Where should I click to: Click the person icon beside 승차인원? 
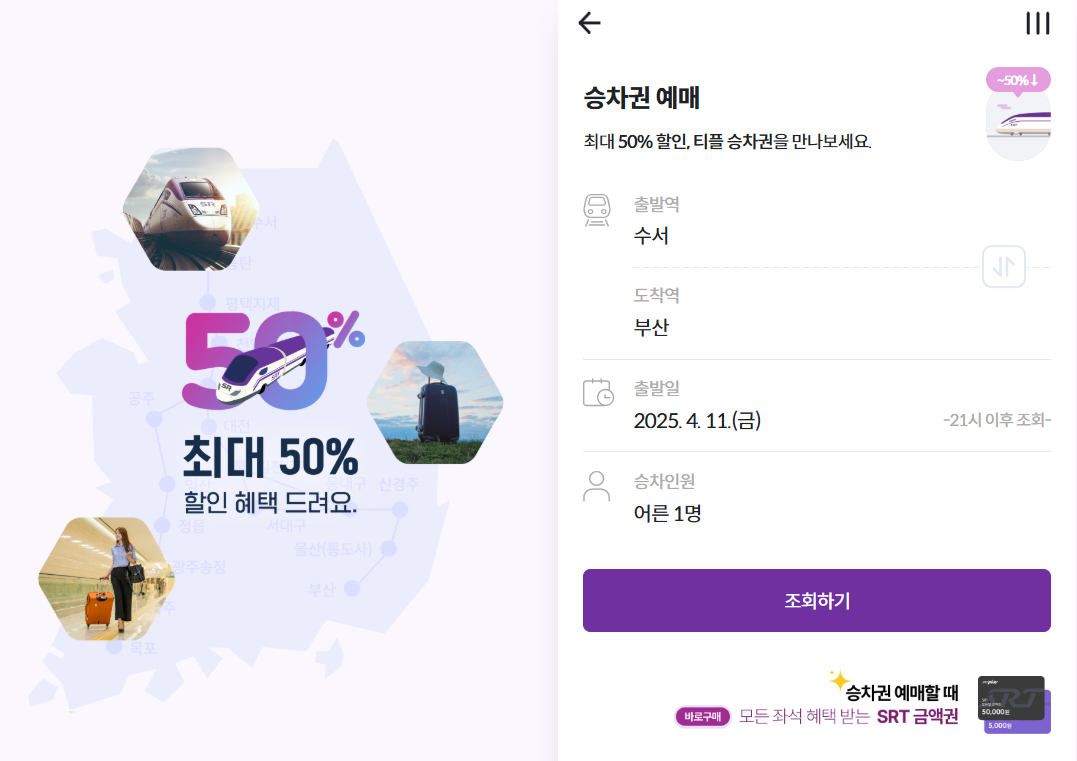(597, 487)
